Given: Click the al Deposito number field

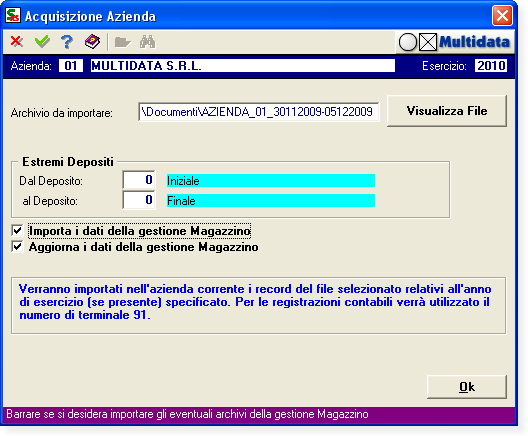Looking at the screenshot, I should pyautogui.click(x=139, y=200).
